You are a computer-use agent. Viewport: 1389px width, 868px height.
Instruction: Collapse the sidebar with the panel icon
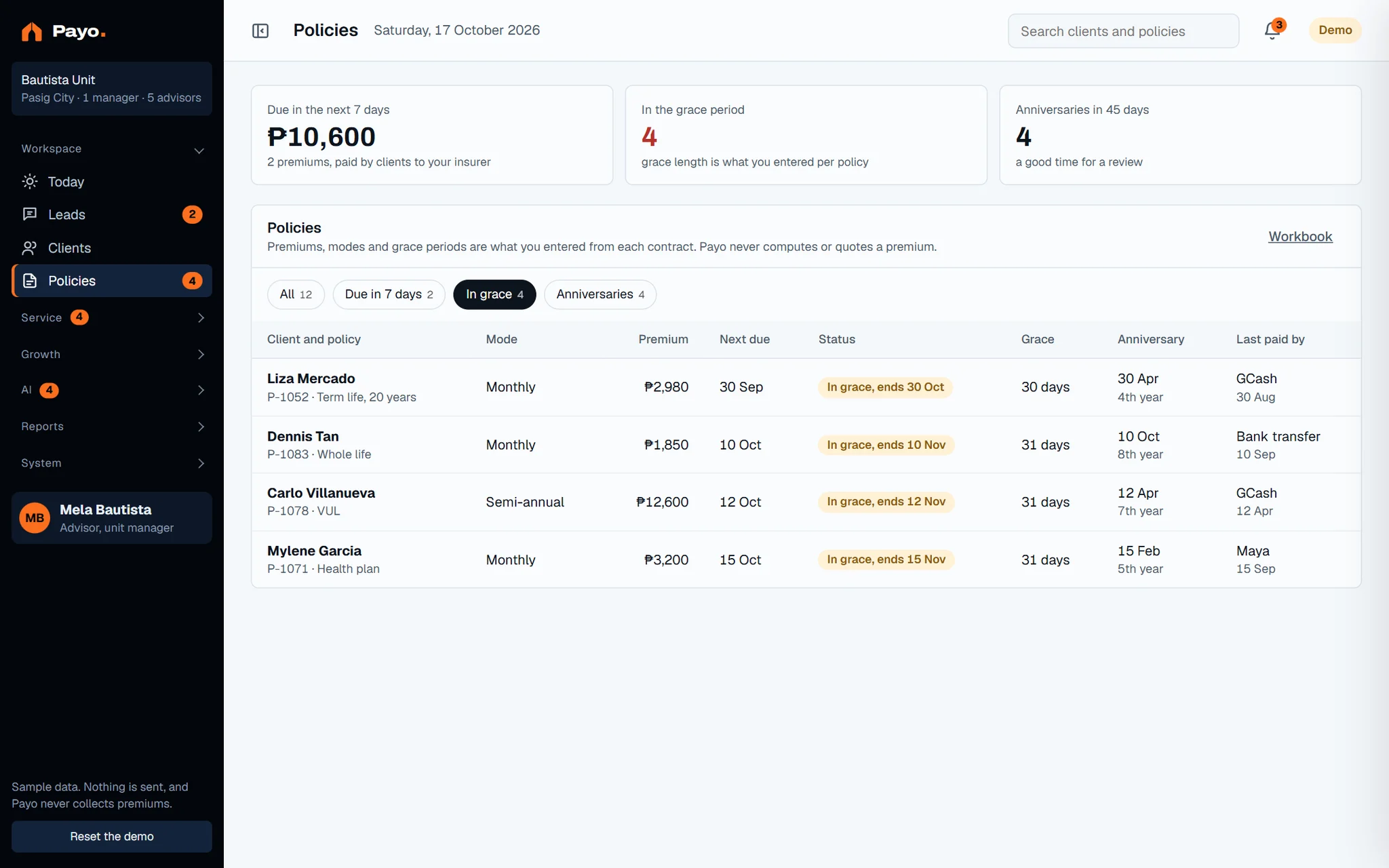pos(260,31)
